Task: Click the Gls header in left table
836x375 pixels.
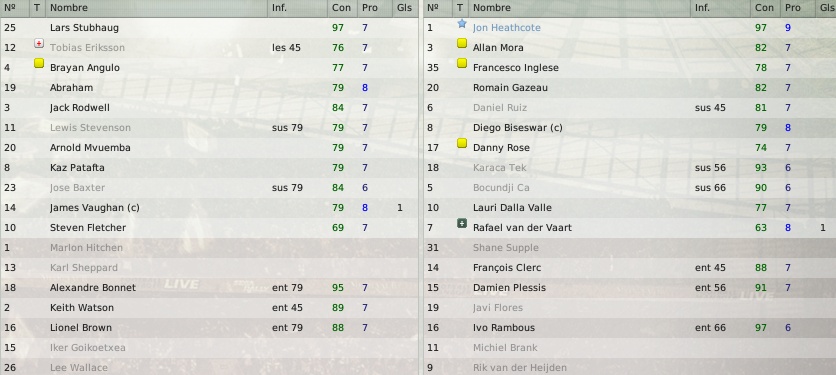Action: tap(404, 8)
